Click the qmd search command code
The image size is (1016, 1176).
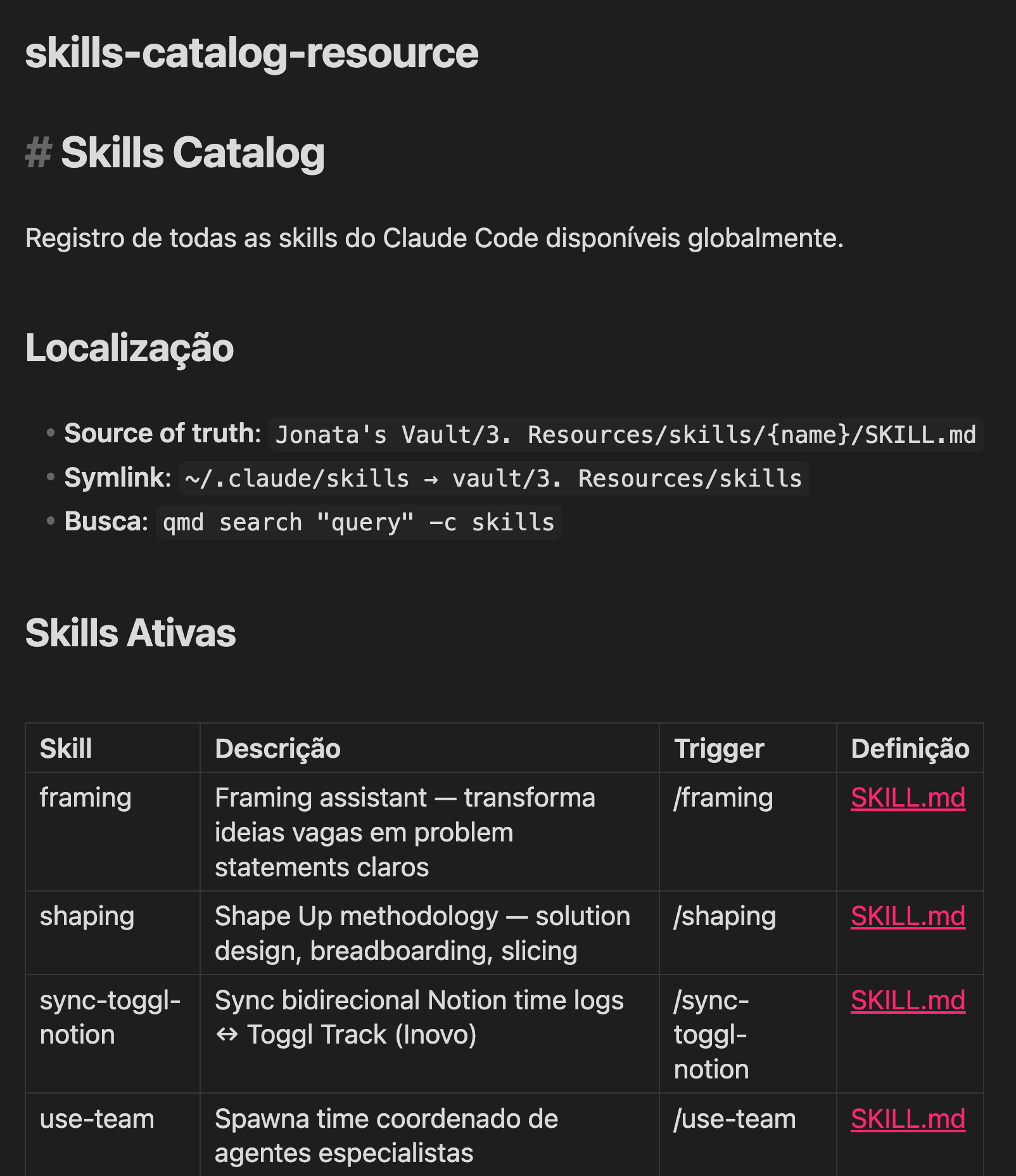[x=359, y=523]
